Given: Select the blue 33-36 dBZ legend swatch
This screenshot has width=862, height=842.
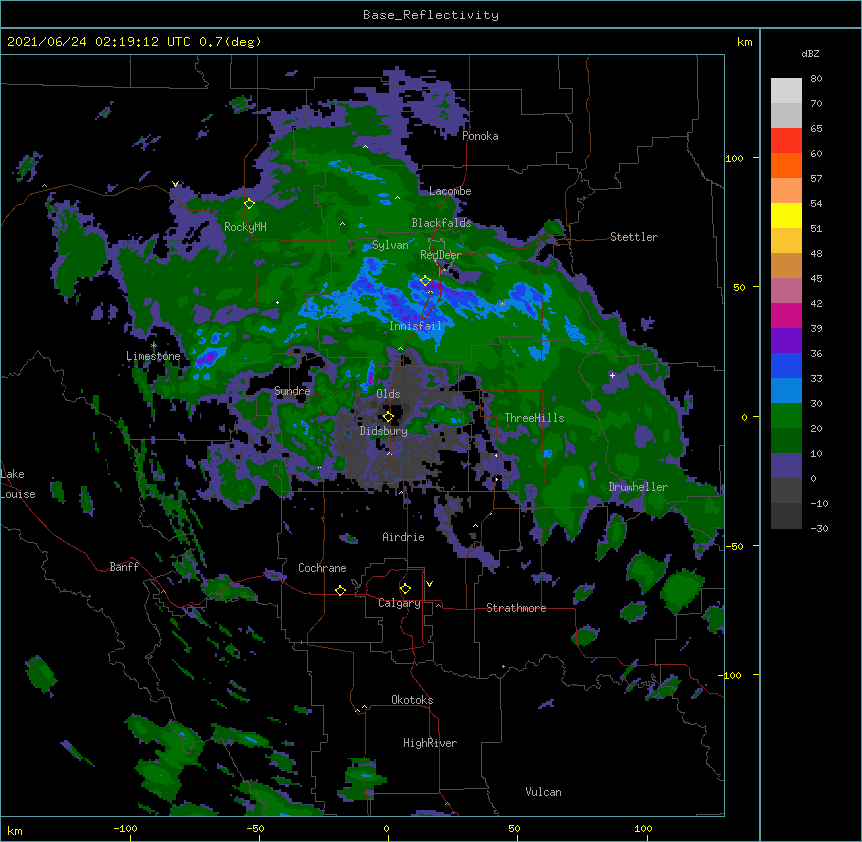Looking at the screenshot, I should coord(786,365).
